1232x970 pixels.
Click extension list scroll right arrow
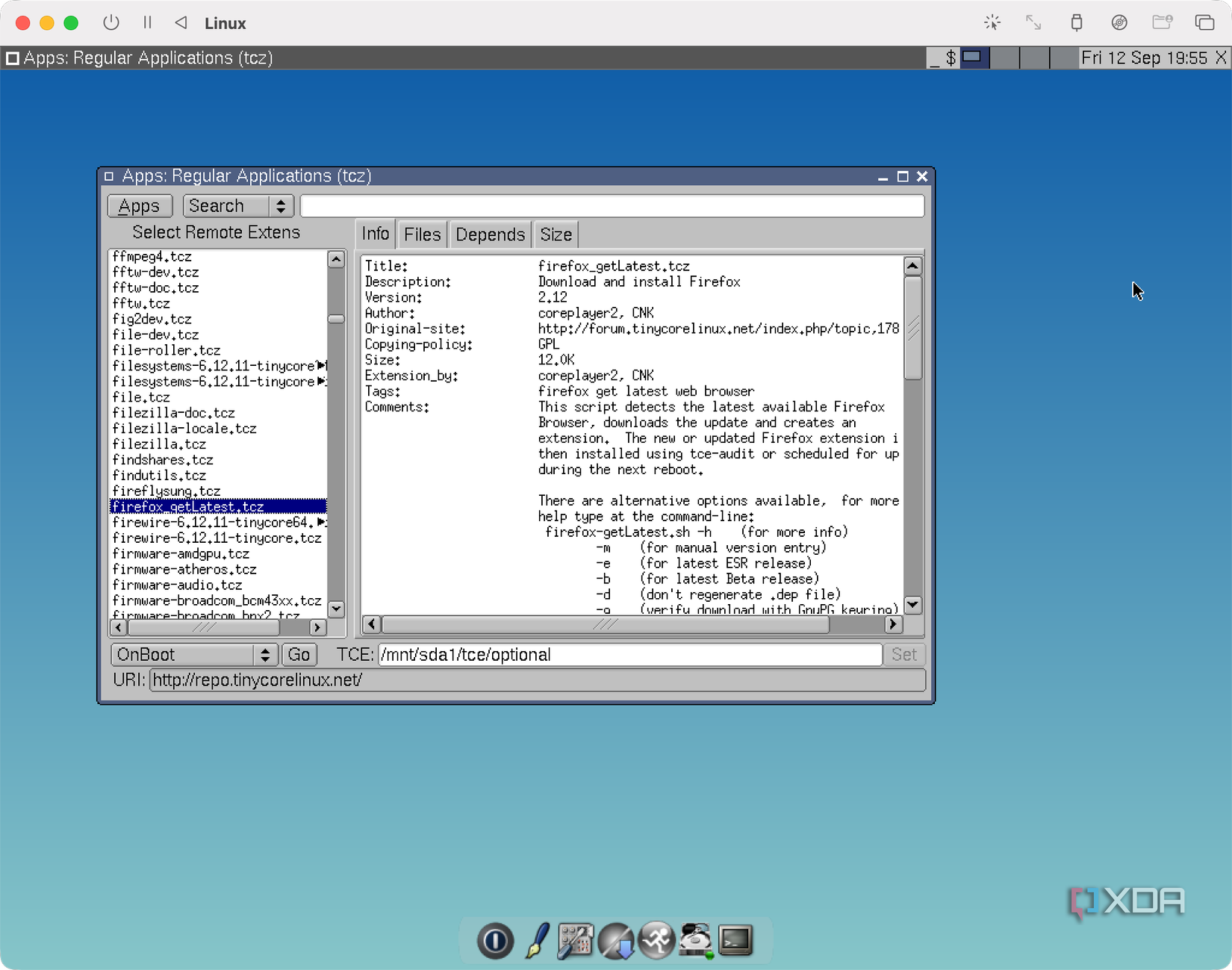click(x=317, y=627)
